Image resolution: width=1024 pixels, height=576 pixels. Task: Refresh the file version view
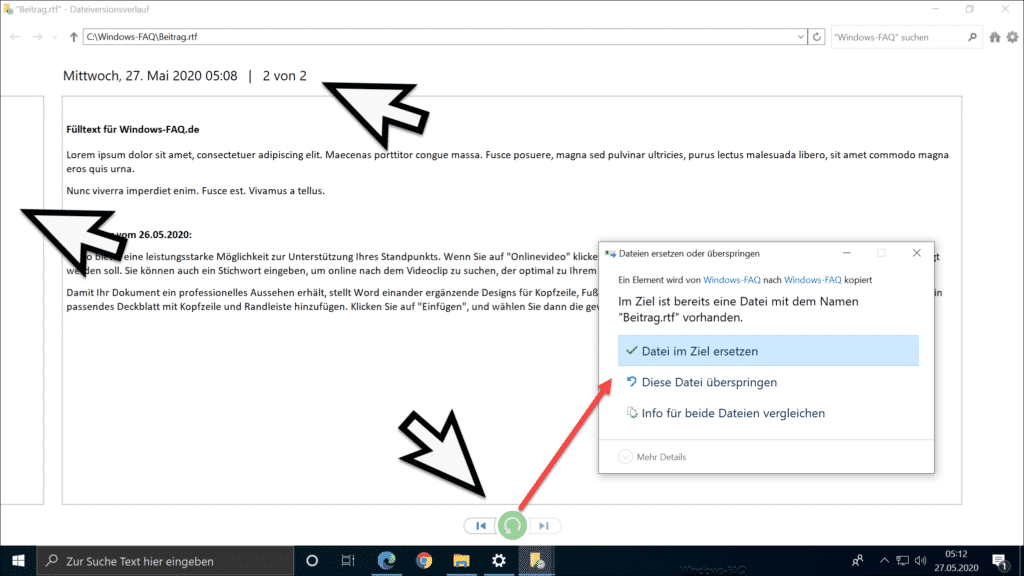pos(817,37)
